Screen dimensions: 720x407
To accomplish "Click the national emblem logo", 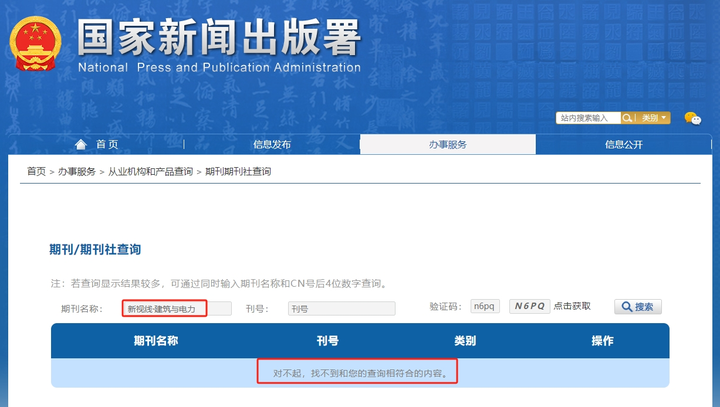I will coord(35,44).
